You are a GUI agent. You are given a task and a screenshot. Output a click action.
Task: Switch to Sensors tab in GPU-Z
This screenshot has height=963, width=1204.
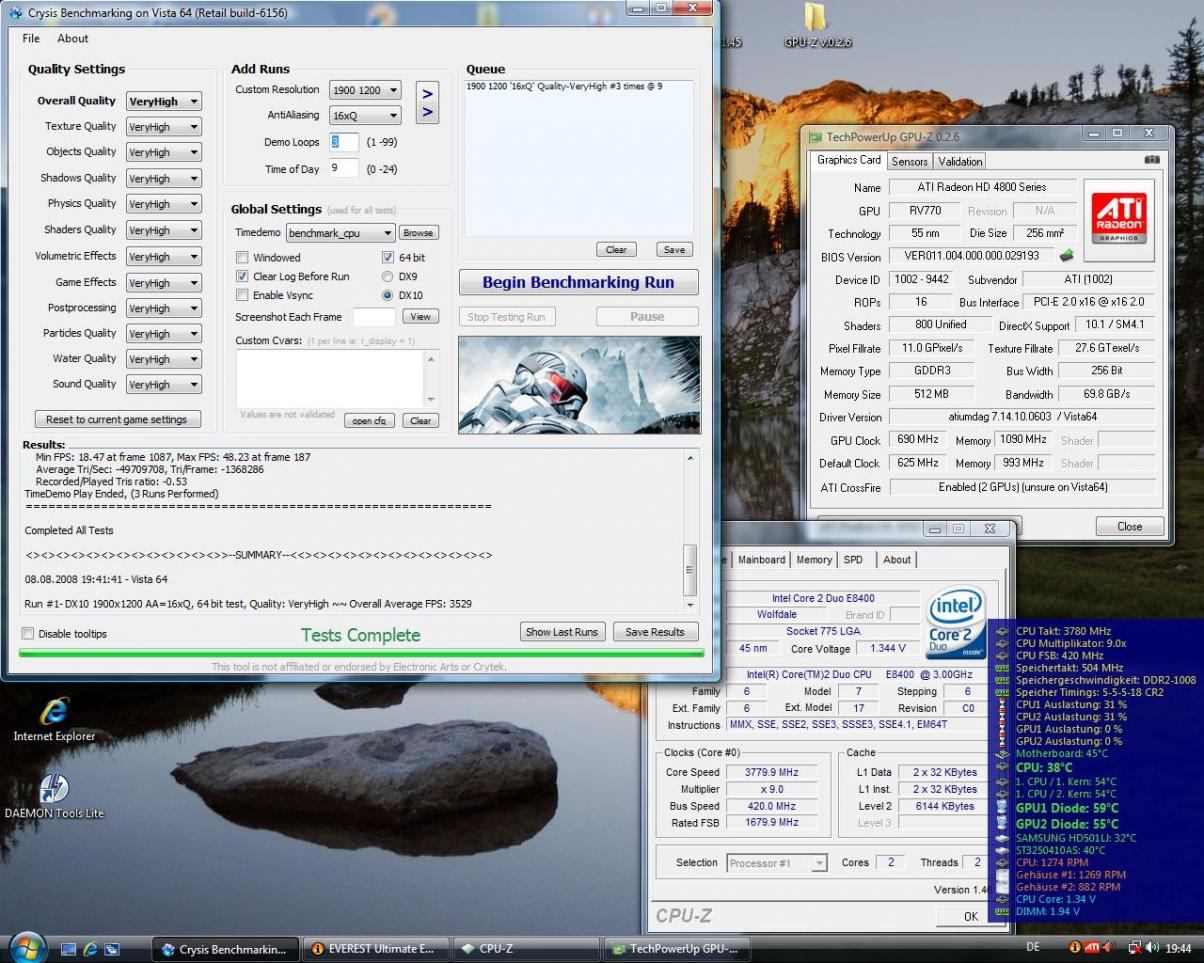[909, 161]
